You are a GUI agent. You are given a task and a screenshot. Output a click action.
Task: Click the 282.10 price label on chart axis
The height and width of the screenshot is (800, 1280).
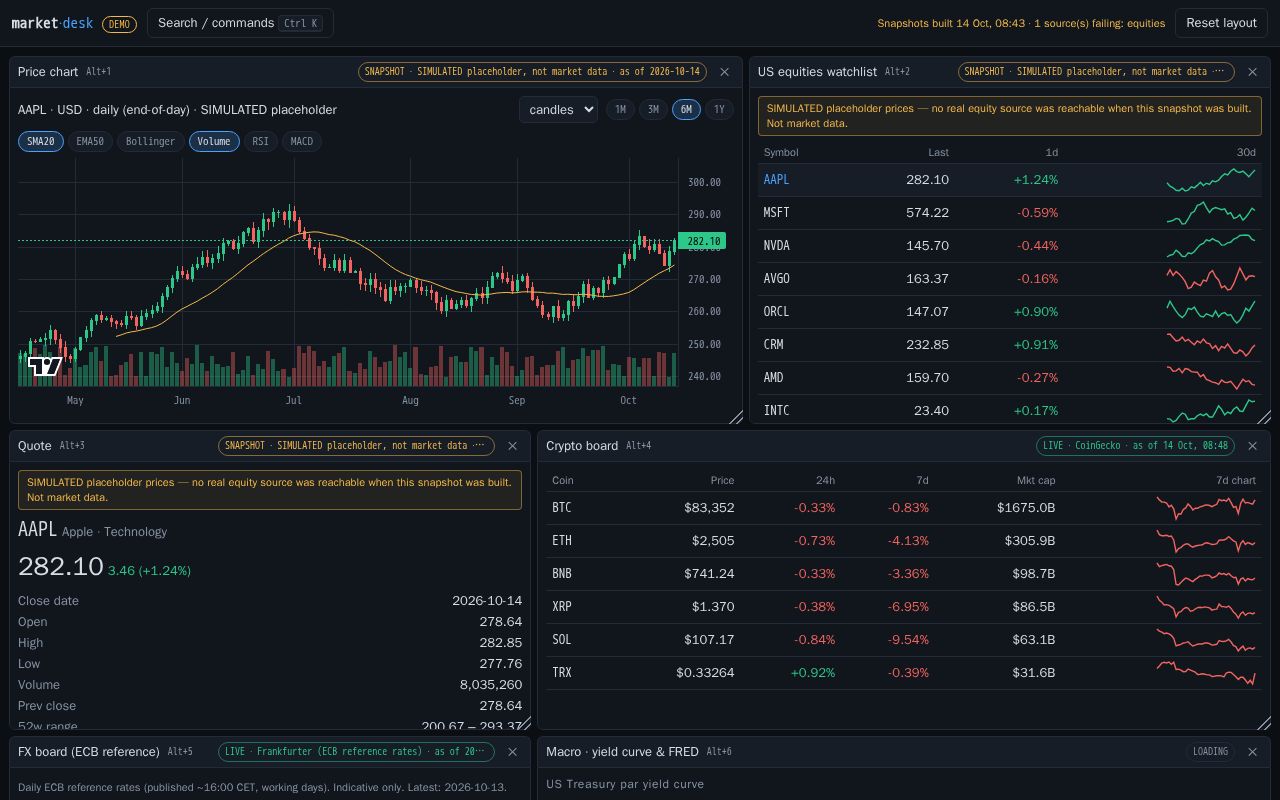pos(704,241)
